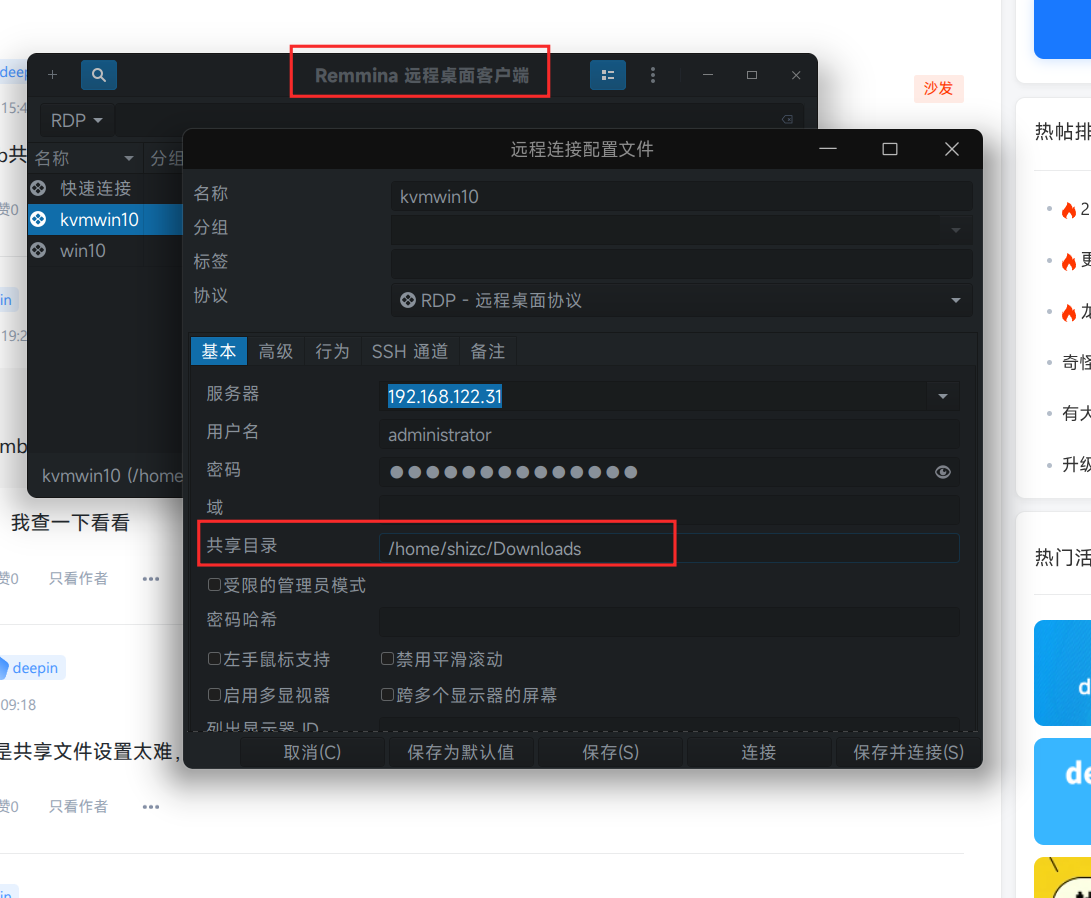The width and height of the screenshot is (1091, 898).
Task: Click the empty 标签 field
Action: click(x=681, y=264)
